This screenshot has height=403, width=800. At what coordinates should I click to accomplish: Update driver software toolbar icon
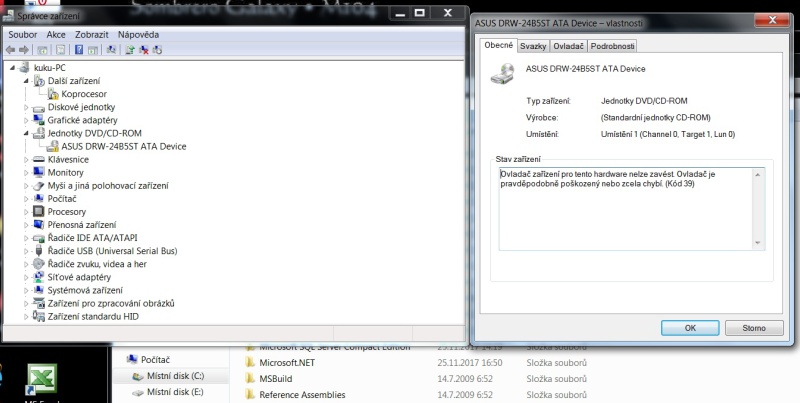point(130,49)
